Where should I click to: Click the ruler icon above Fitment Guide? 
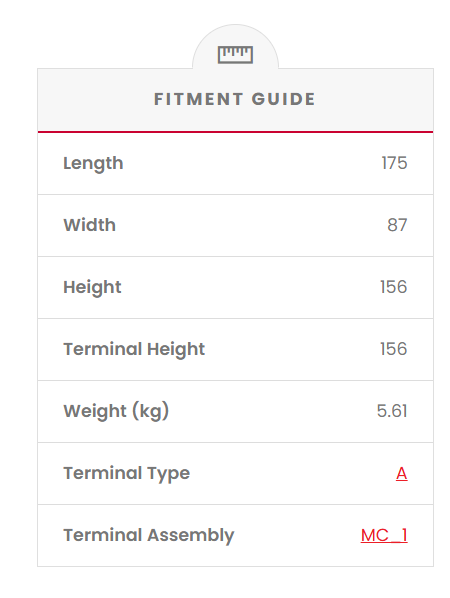[235, 55]
